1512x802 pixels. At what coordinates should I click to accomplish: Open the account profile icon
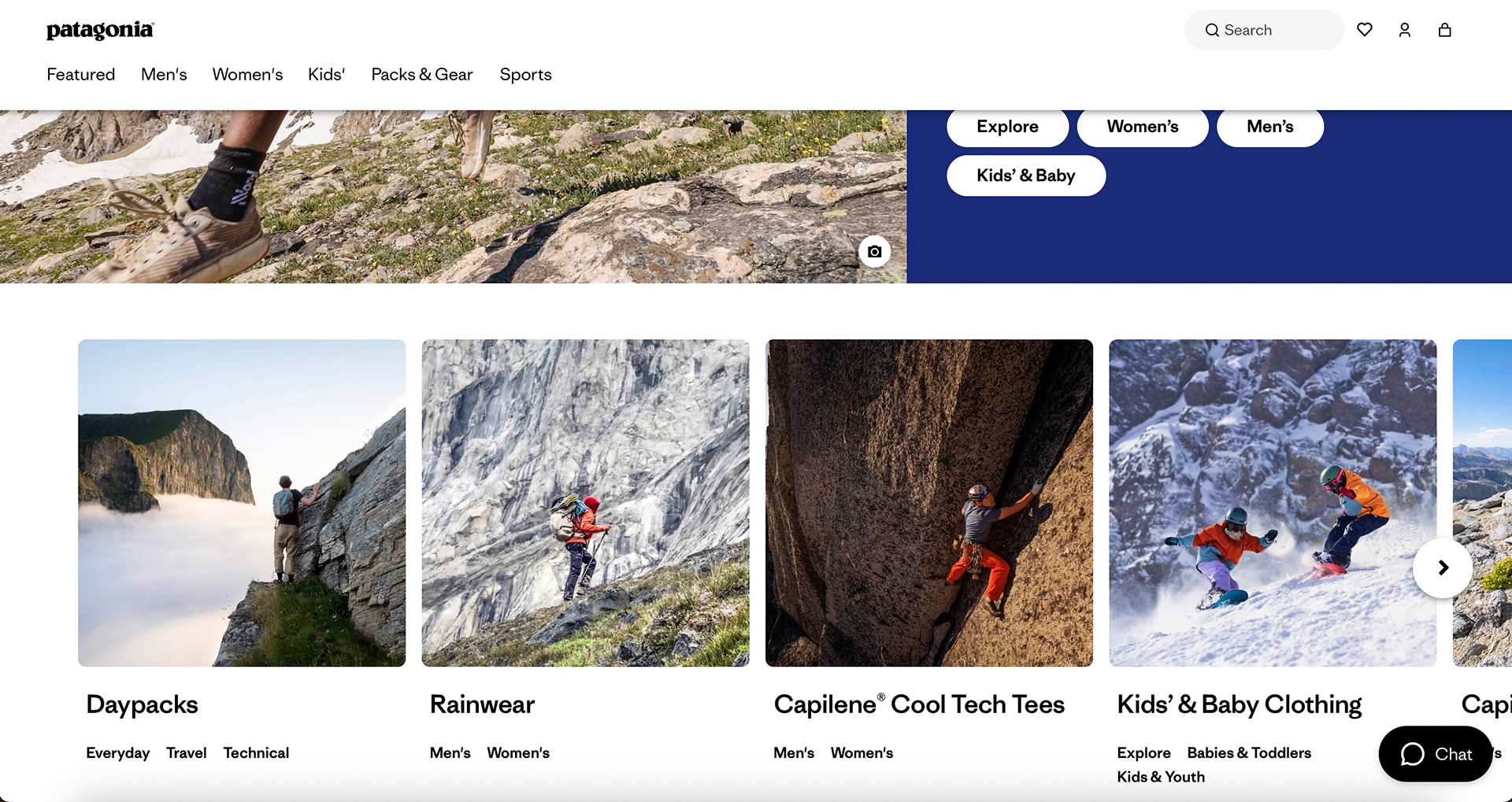pos(1405,30)
